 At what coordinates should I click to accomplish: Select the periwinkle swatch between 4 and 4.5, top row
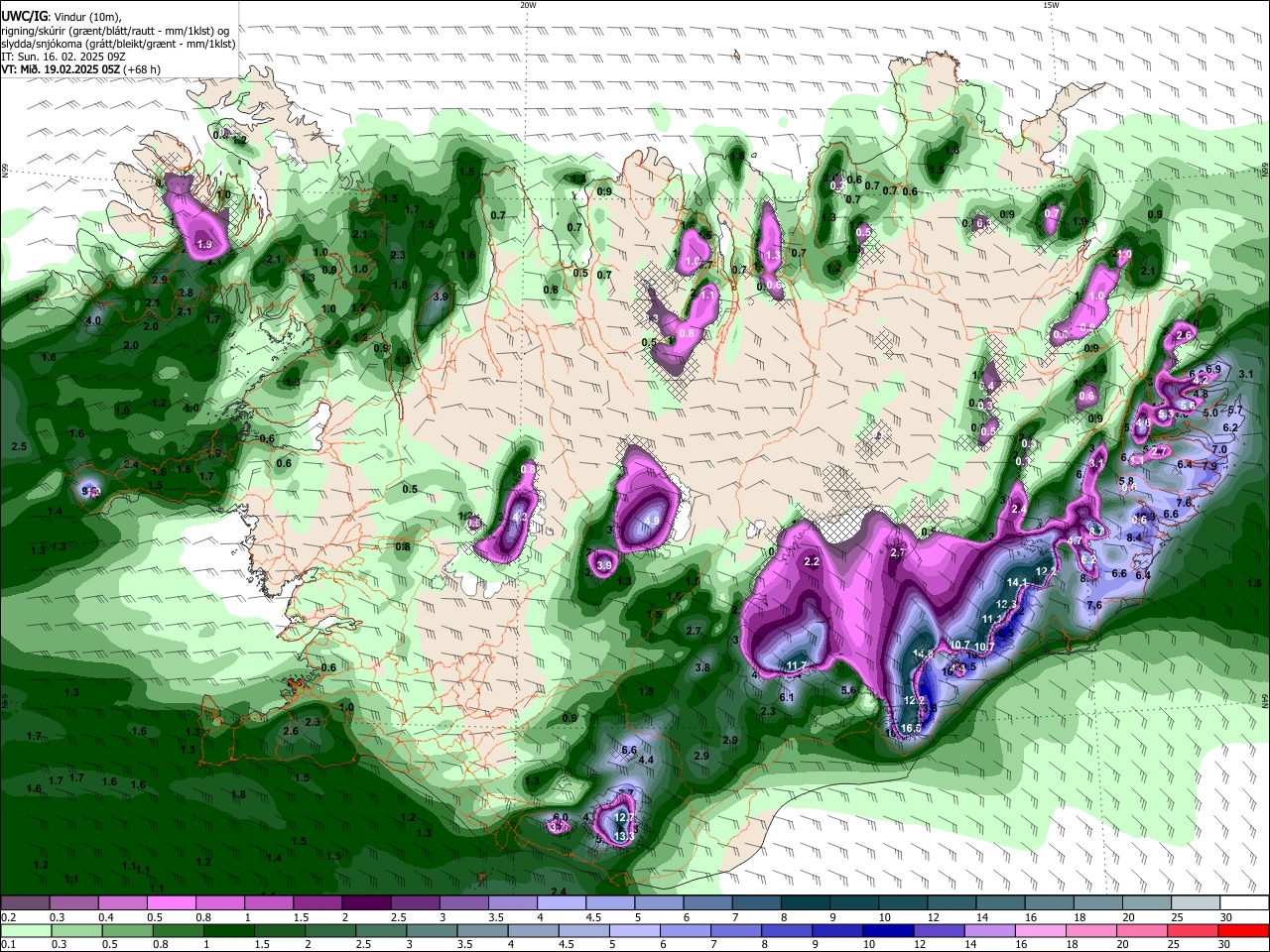click(x=562, y=903)
